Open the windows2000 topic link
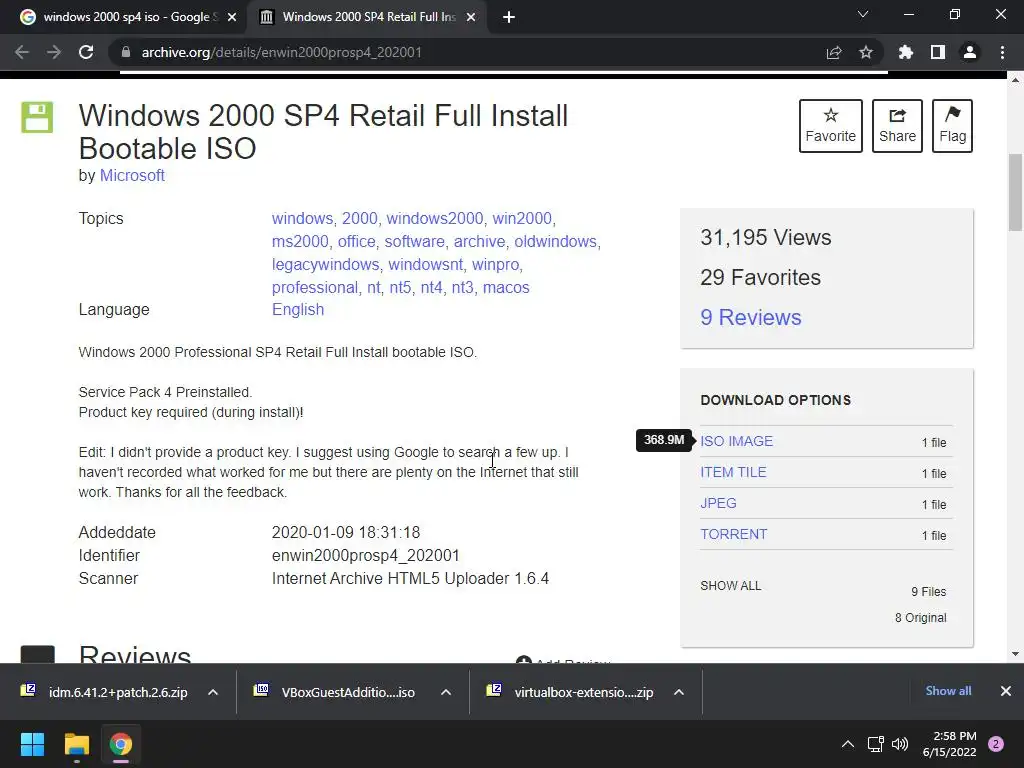1024x768 pixels. [x=434, y=218]
